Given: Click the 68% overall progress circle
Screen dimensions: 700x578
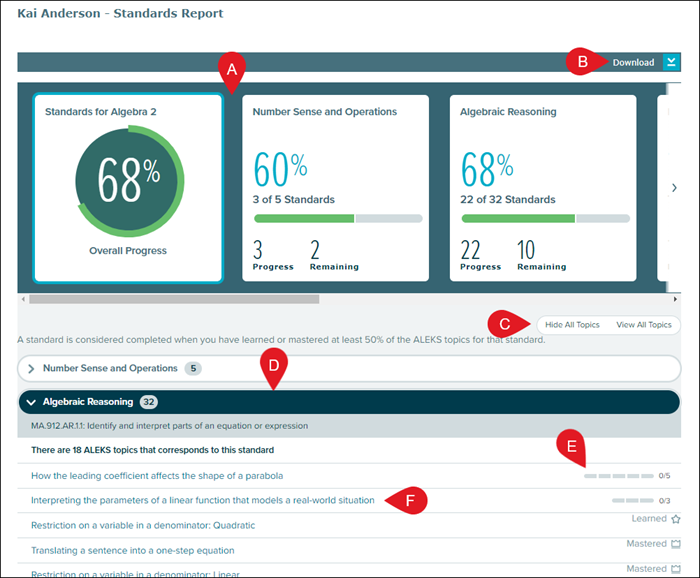Looking at the screenshot, I should pos(128,181).
